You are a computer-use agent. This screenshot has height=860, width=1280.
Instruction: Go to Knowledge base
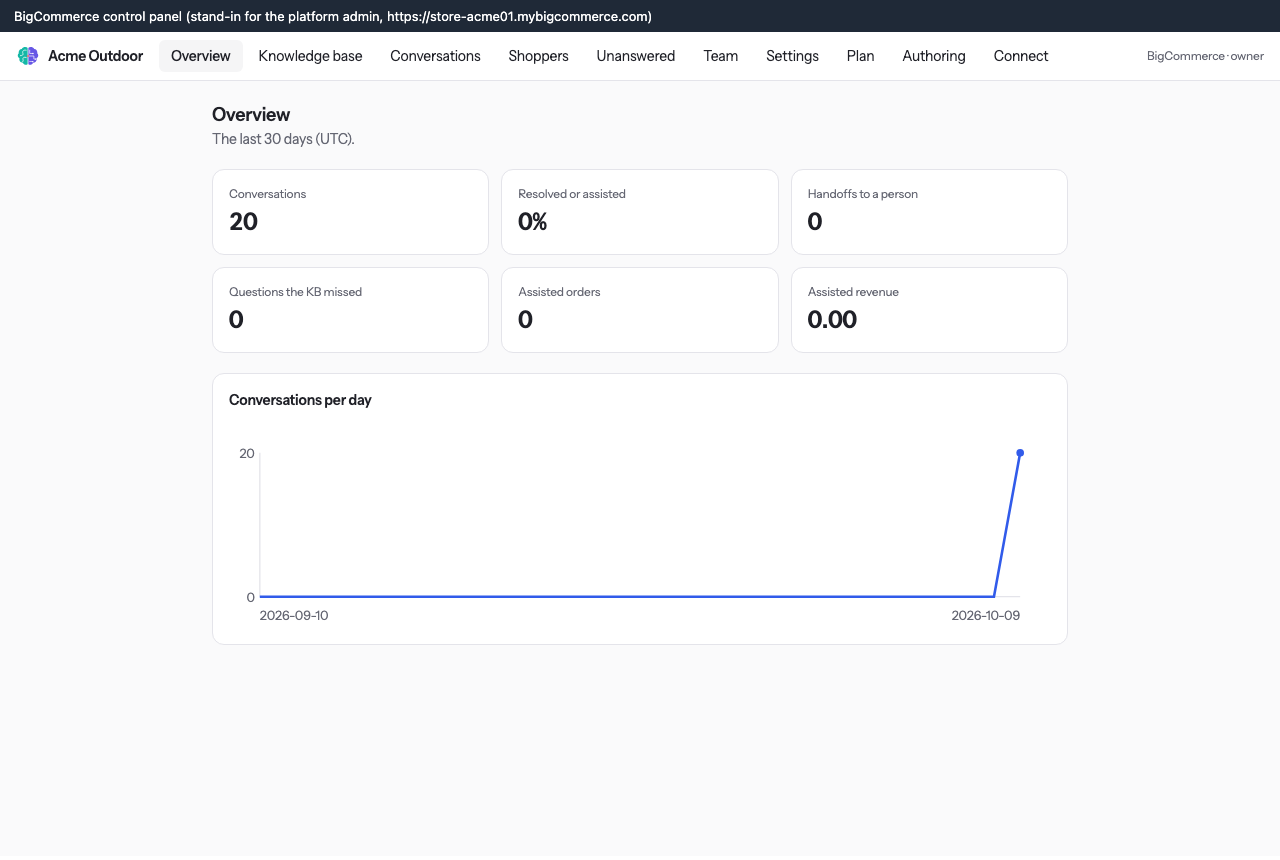click(310, 56)
